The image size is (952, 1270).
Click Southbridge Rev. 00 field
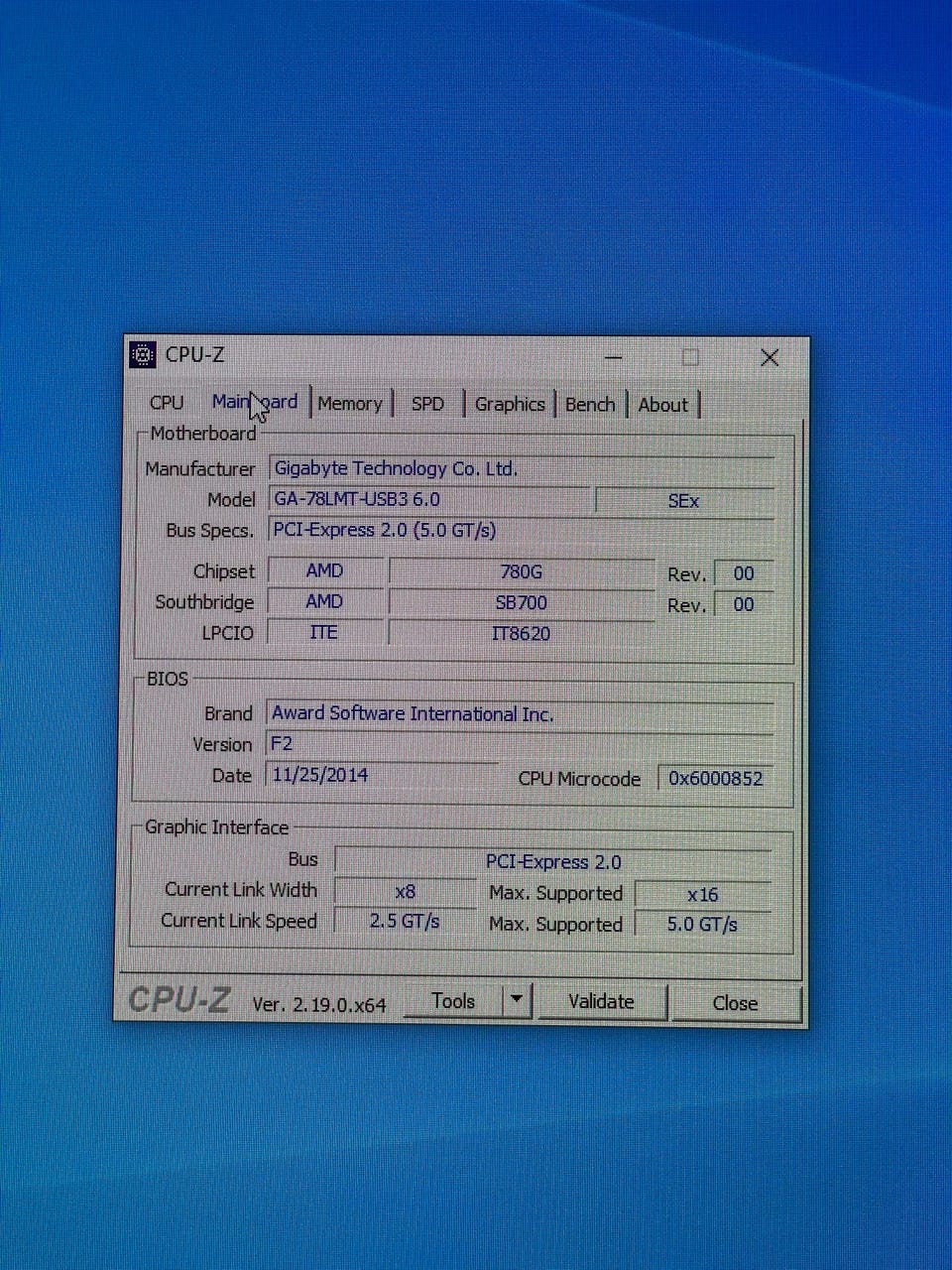point(744,604)
